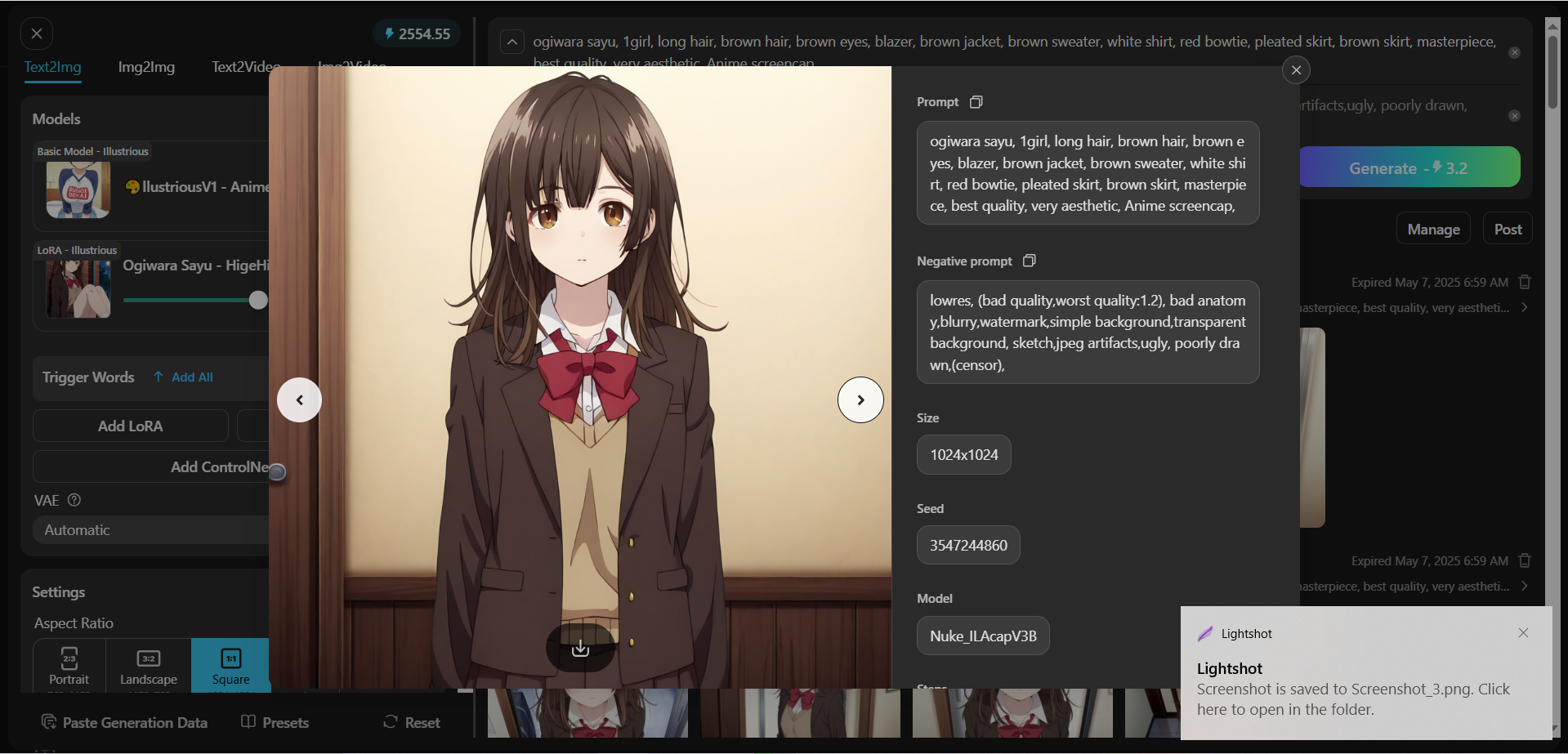This screenshot has width=1568, height=754.
Task: Click the Negative prompt text box in dialog
Action: (x=1088, y=332)
